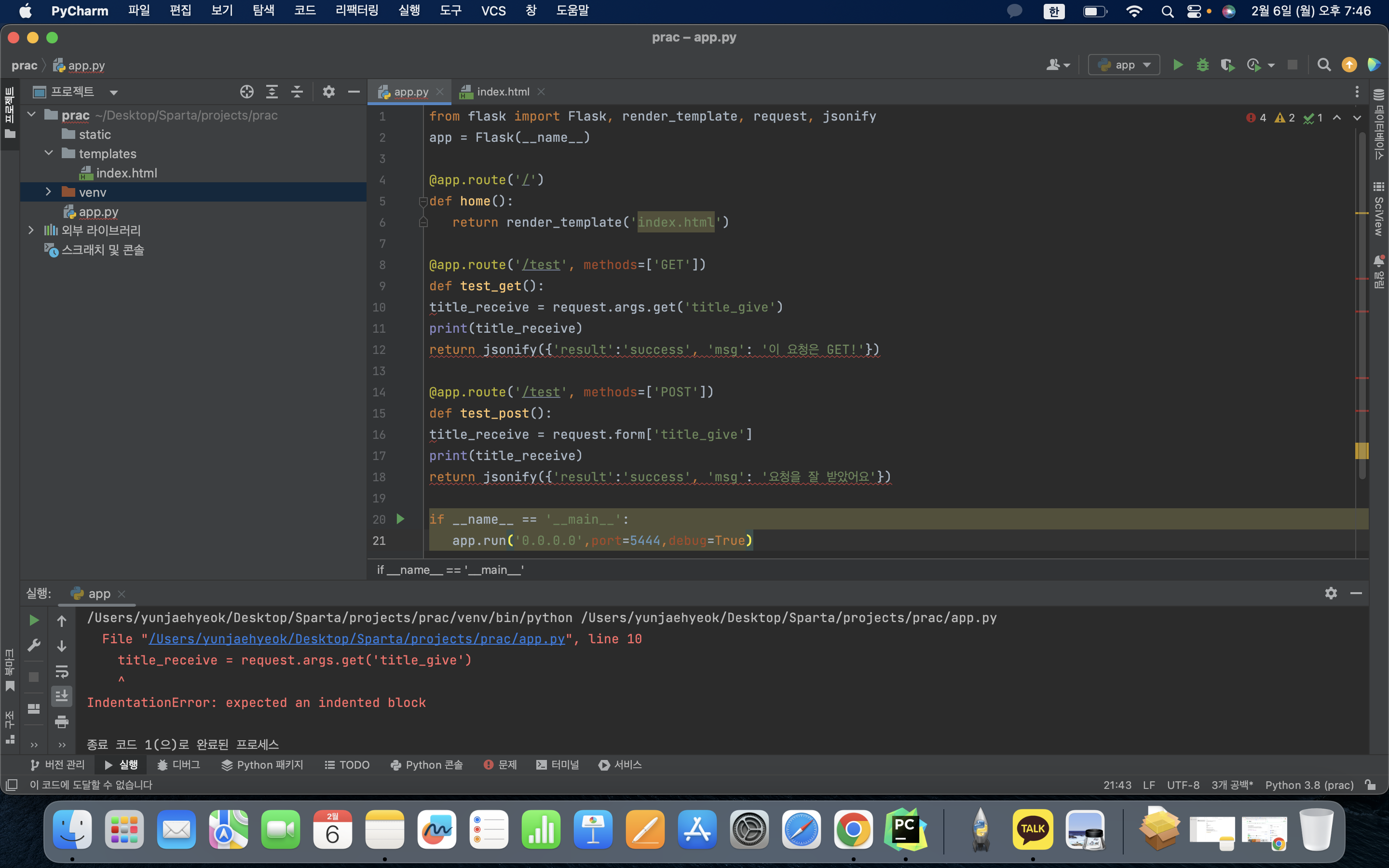The image size is (1389, 868).
Task: Open the Code With Me user icon
Action: pyautogui.click(x=1058, y=65)
